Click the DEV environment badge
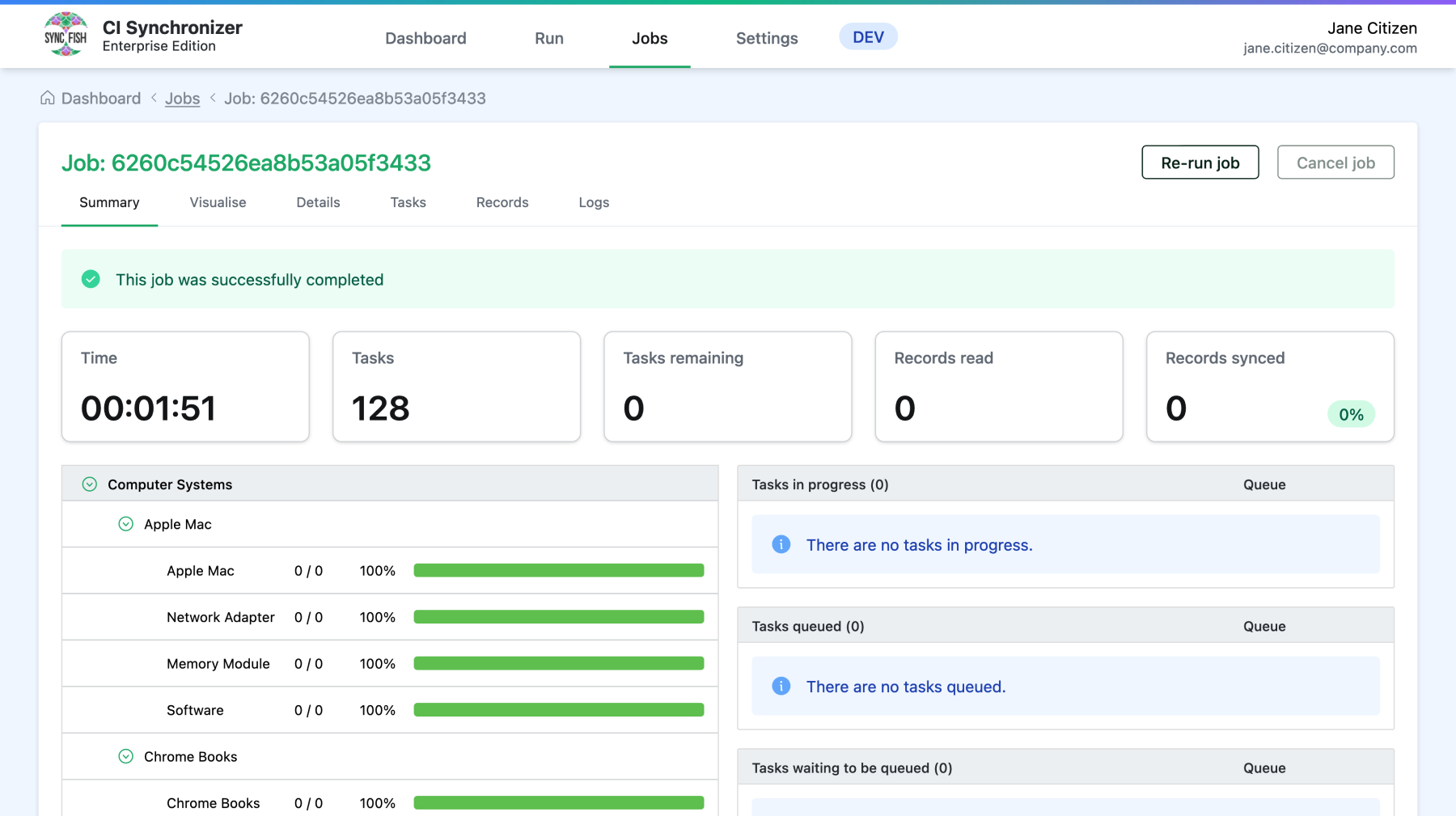 pos(867,37)
